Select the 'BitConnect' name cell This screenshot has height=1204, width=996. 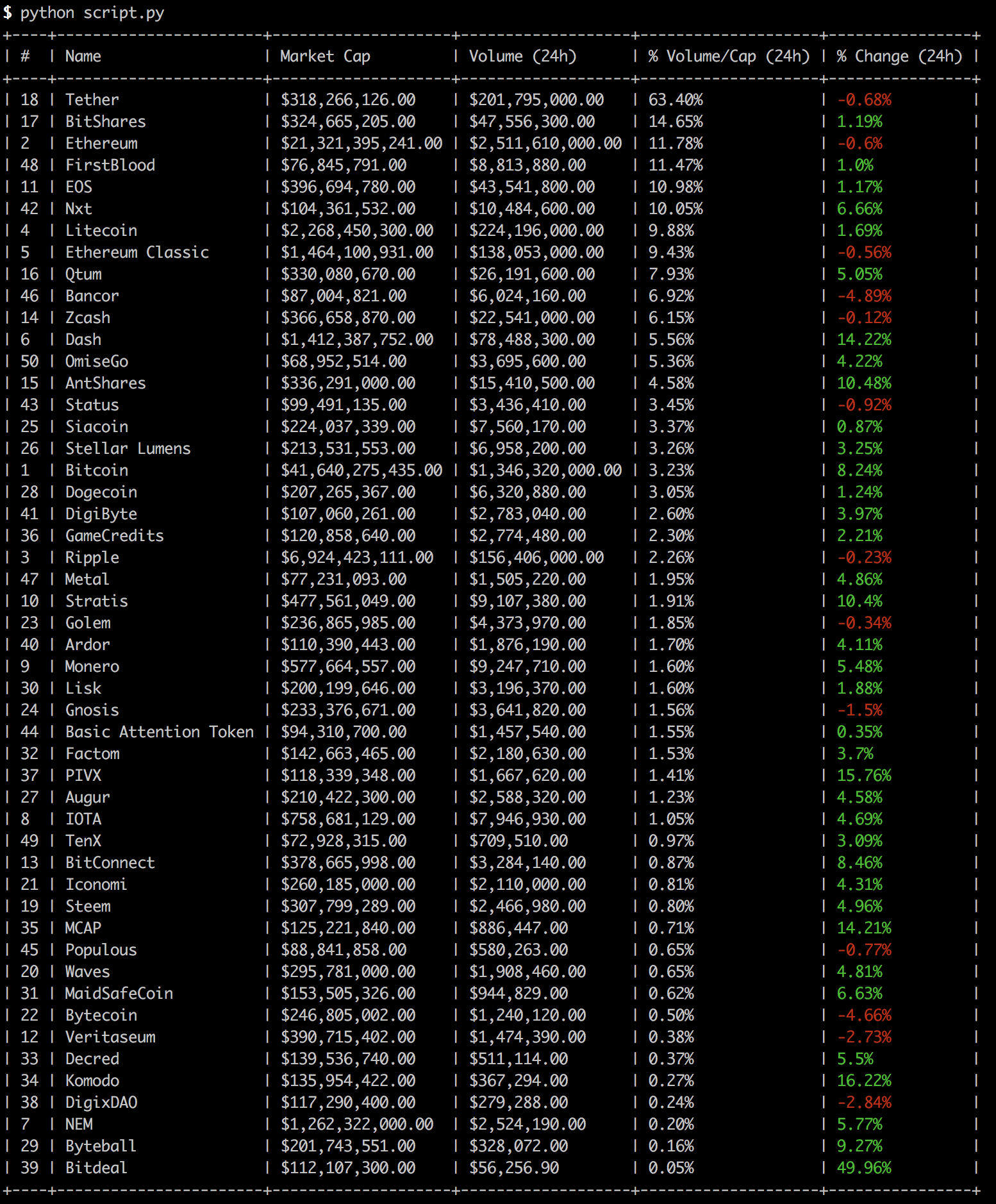[x=110, y=863]
